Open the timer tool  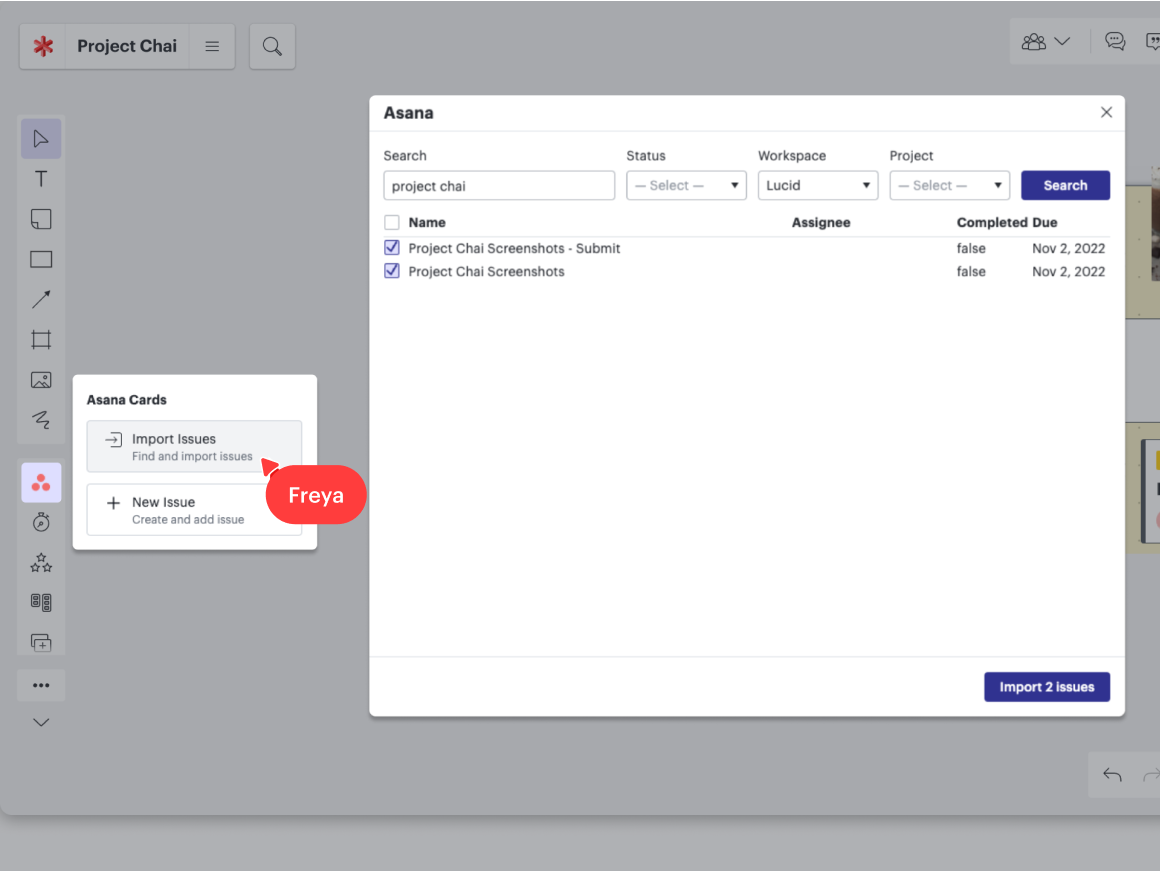(41, 522)
